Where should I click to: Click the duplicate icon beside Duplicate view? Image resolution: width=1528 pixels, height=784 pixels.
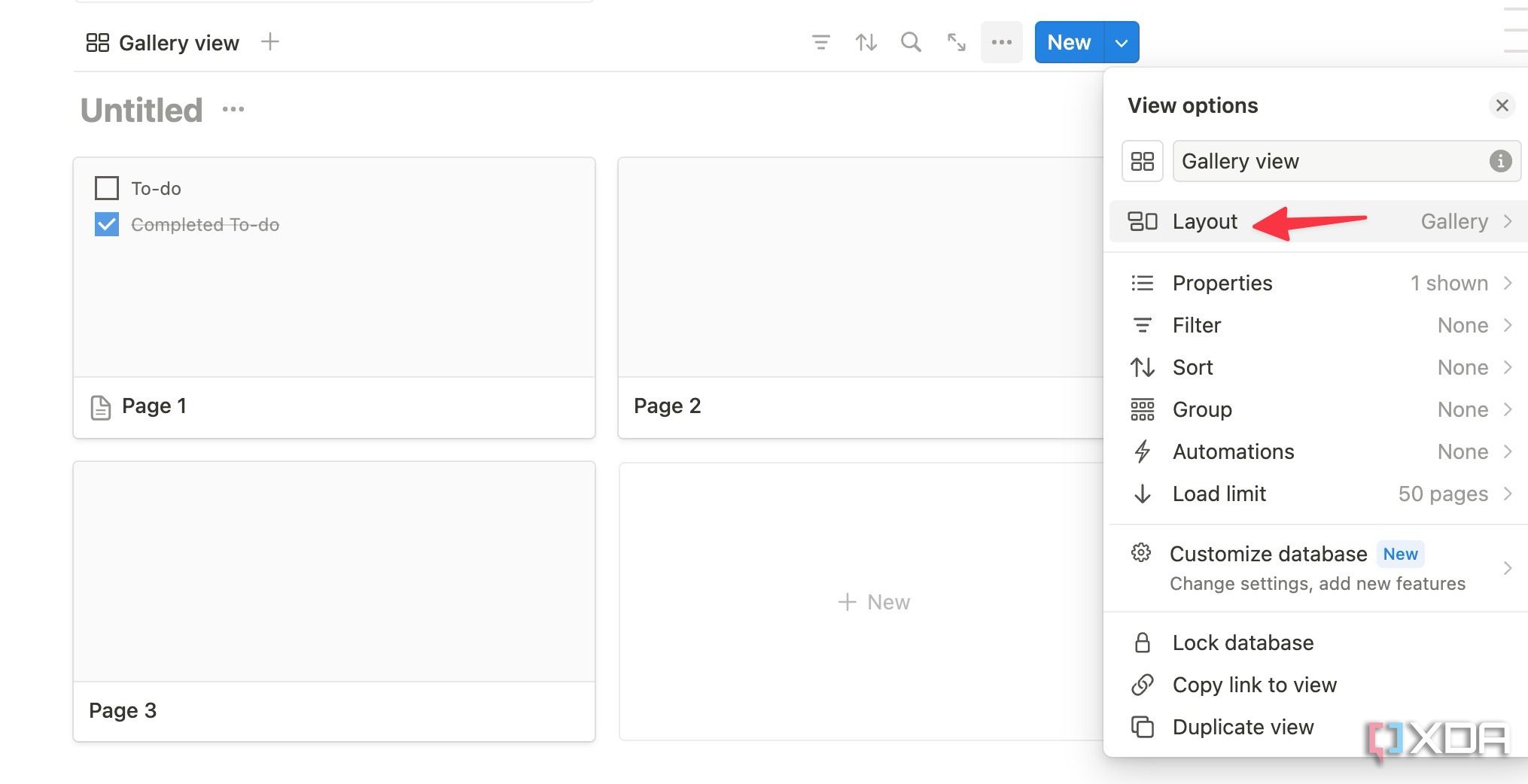coord(1143,727)
